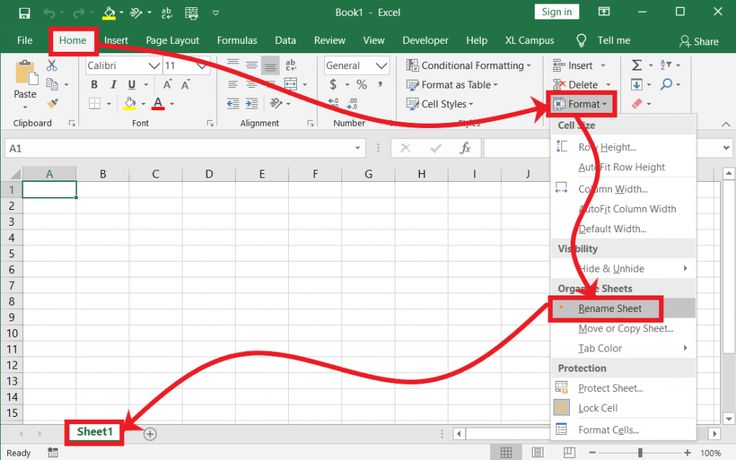Apply red font color A

click(x=158, y=103)
